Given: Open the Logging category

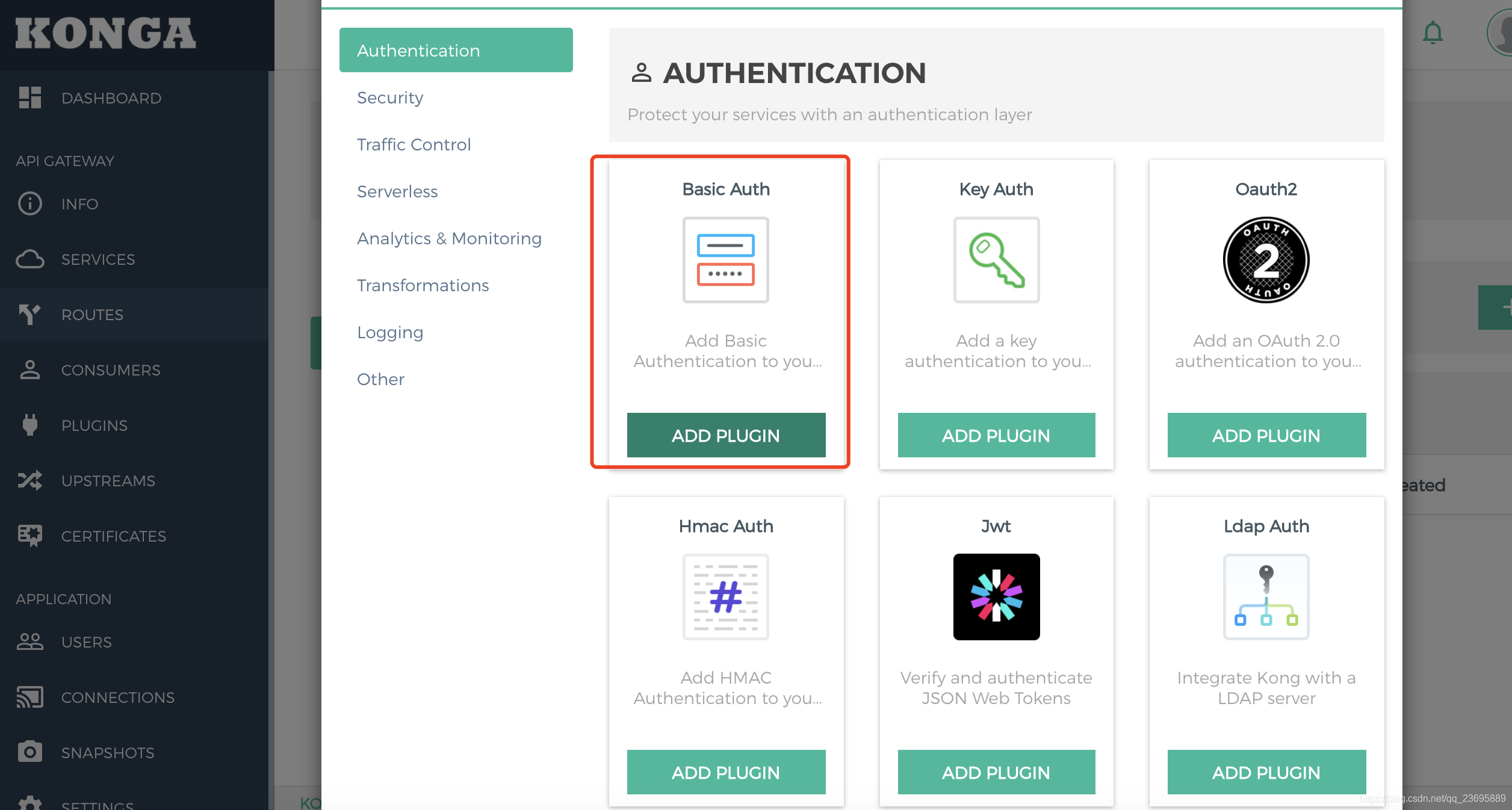Looking at the screenshot, I should pyautogui.click(x=456, y=332).
